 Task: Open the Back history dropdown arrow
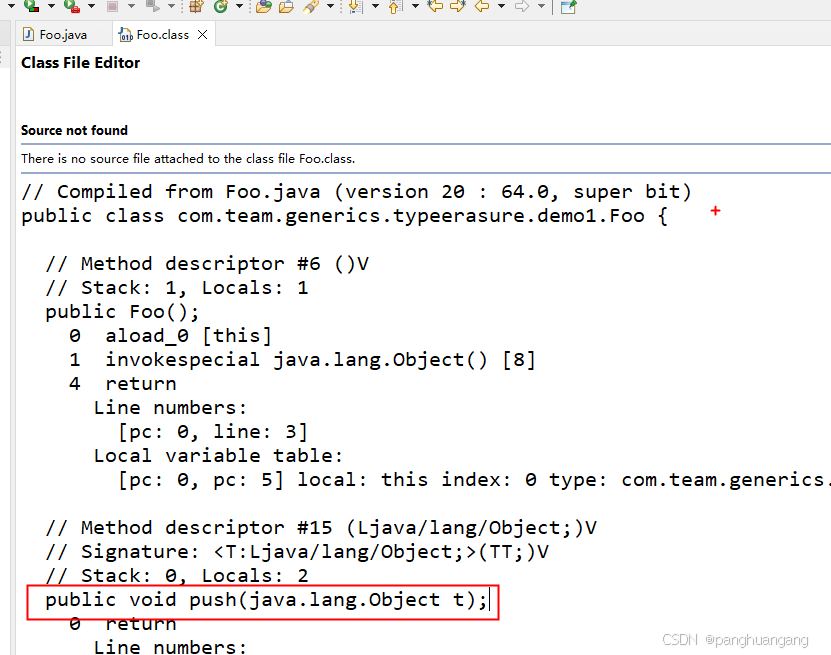coord(501,6)
